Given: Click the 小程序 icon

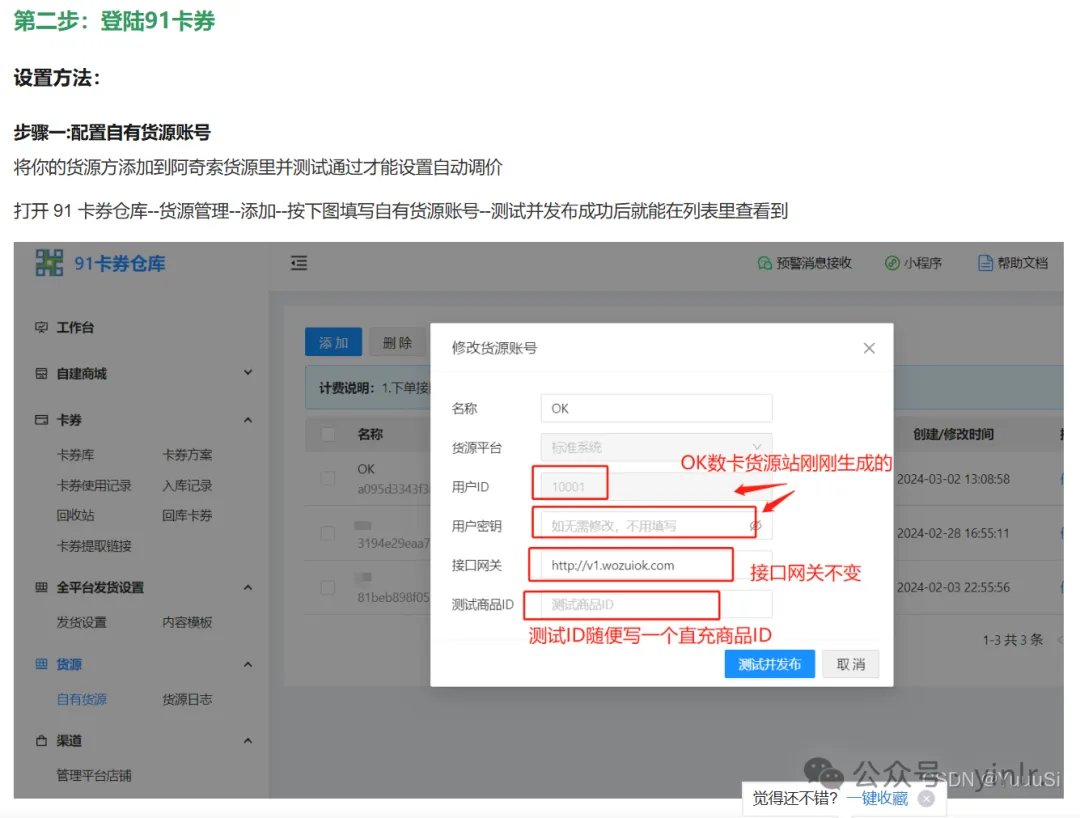Looking at the screenshot, I should (892, 263).
